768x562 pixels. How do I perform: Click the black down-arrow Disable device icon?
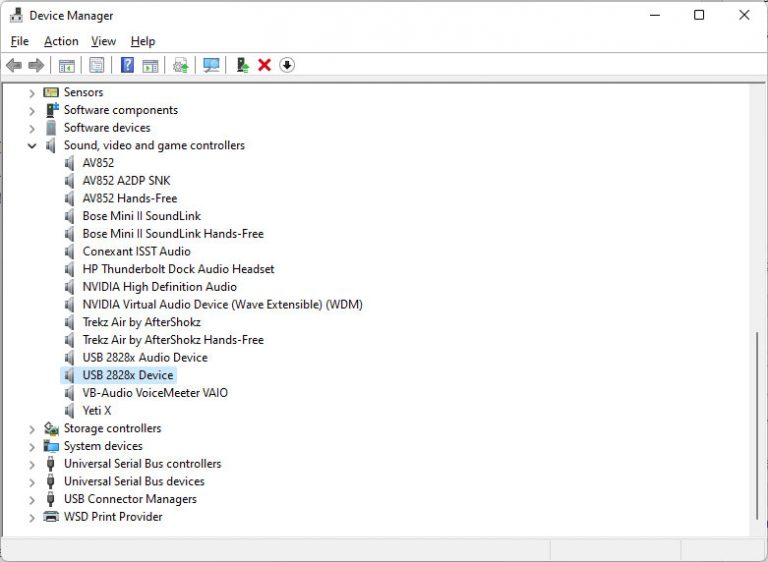(x=287, y=65)
